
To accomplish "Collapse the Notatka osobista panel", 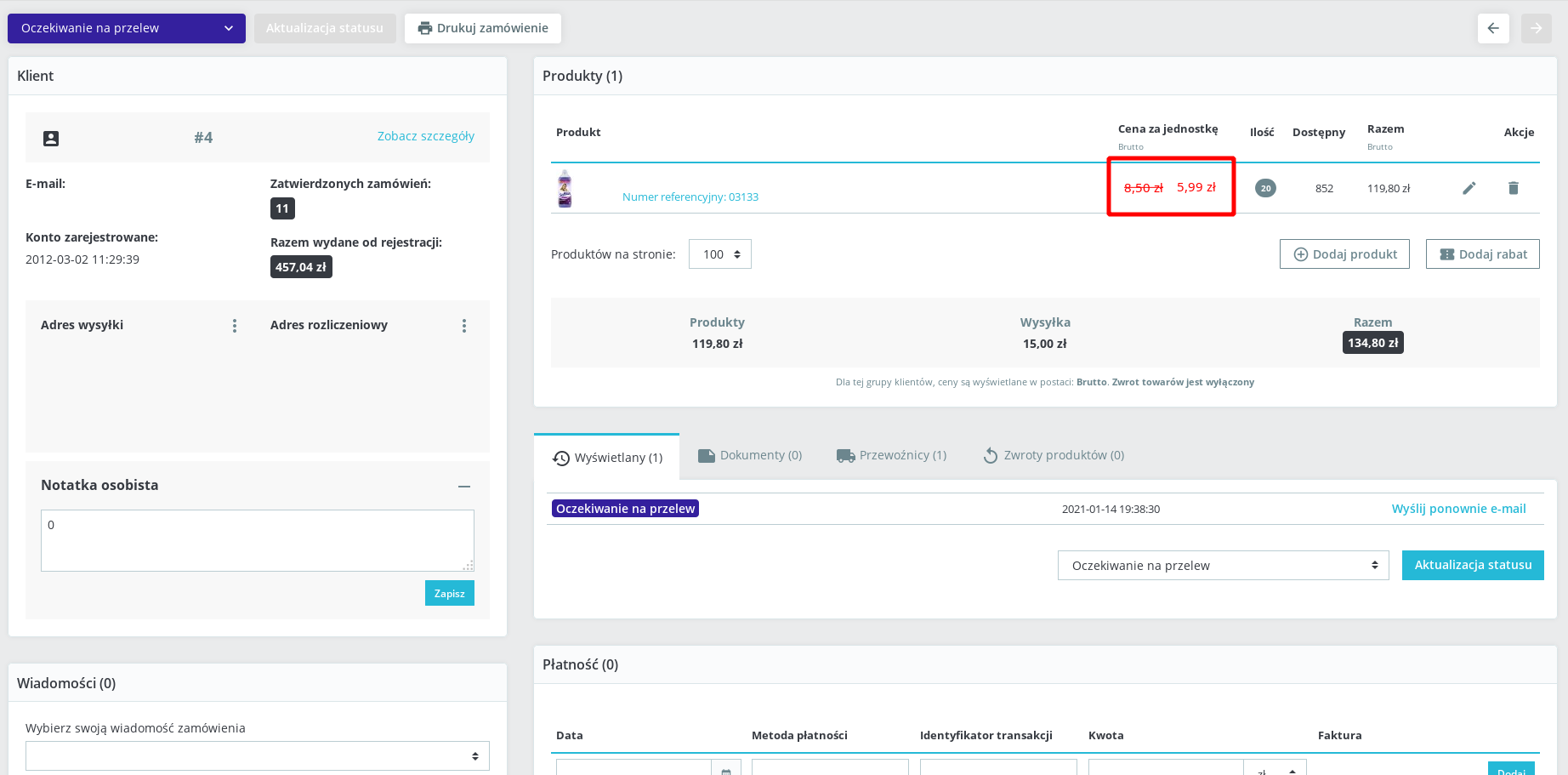I will tap(464, 486).
